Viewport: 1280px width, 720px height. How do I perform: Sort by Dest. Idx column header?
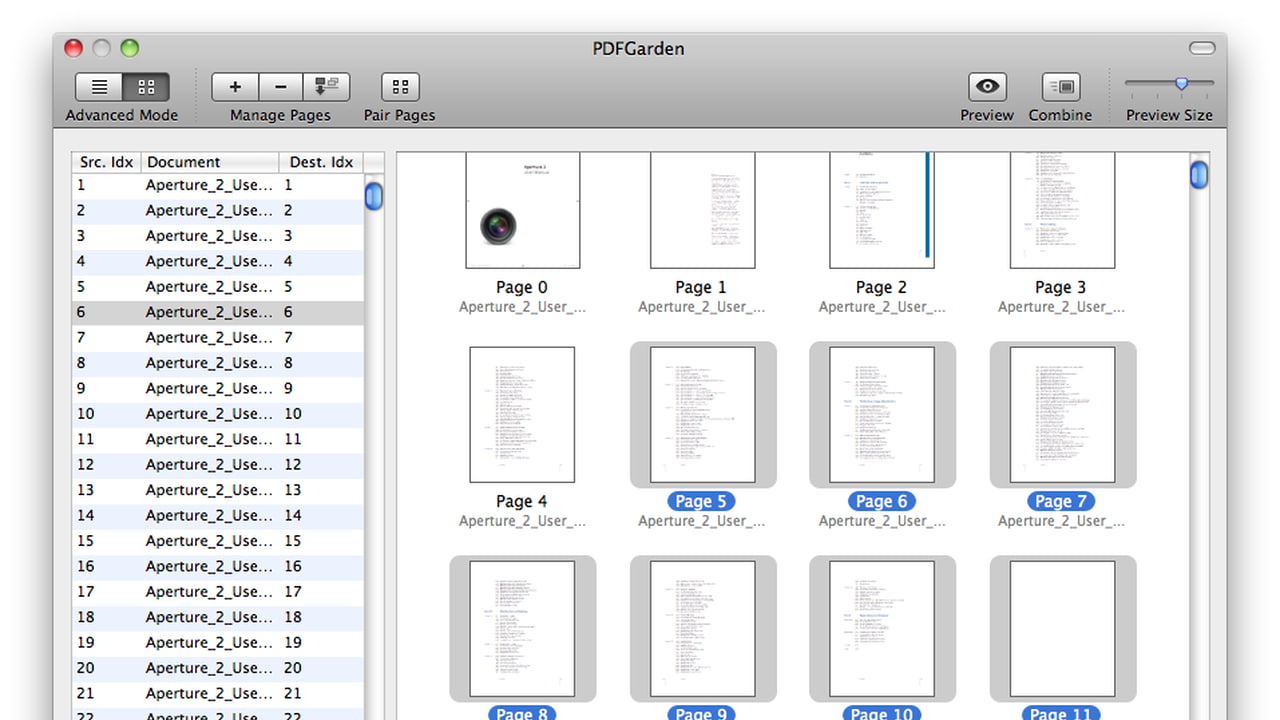pos(321,162)
